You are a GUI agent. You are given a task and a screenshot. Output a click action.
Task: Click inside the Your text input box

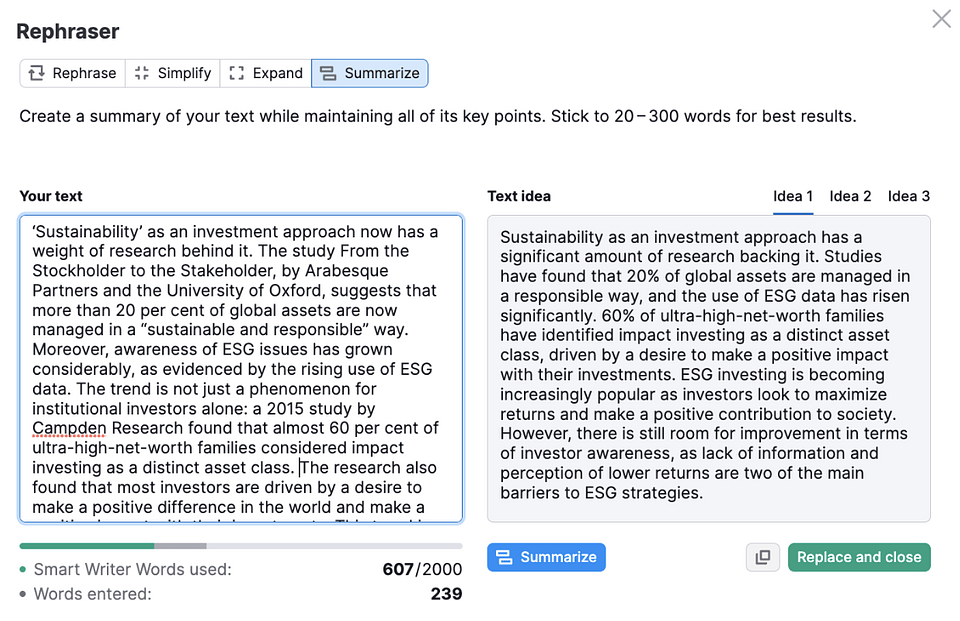pyautogui.click(x=241, y=369)
